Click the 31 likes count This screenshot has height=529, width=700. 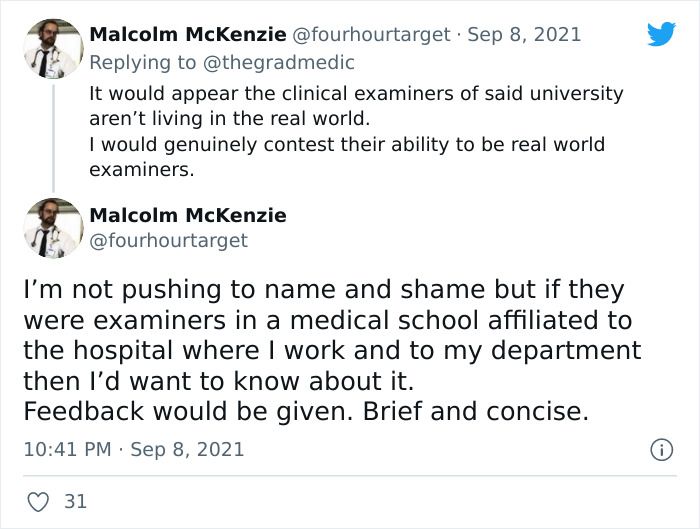tap(75, 501)
